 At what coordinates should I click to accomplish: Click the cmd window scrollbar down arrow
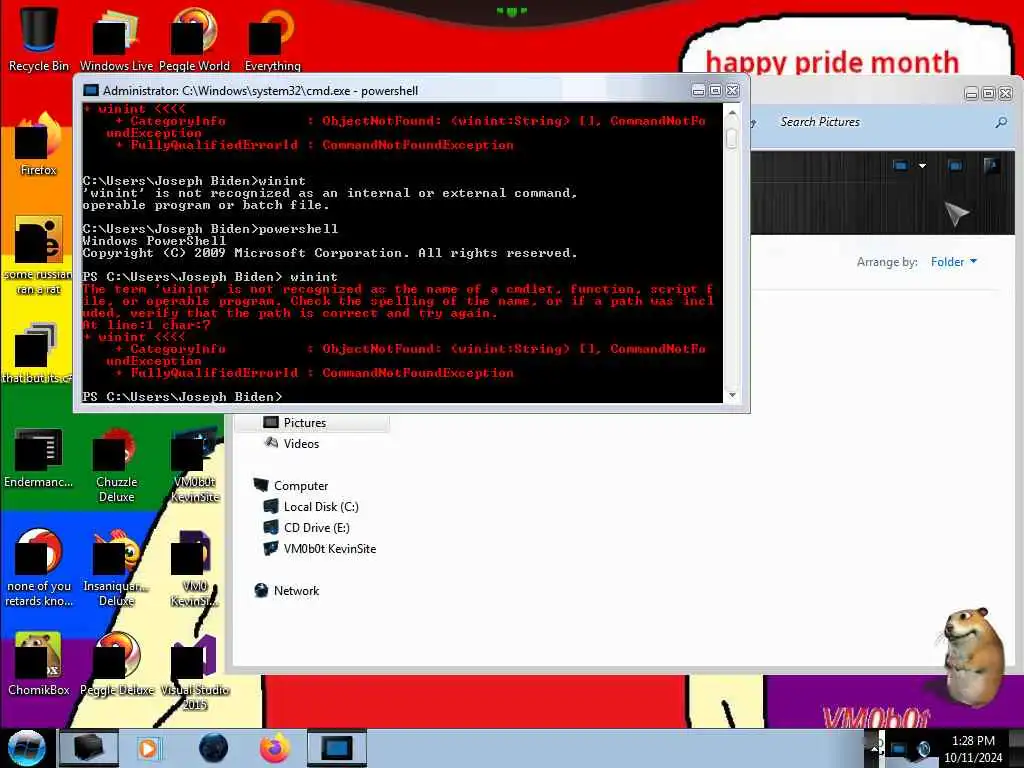(x=732, y=394)
